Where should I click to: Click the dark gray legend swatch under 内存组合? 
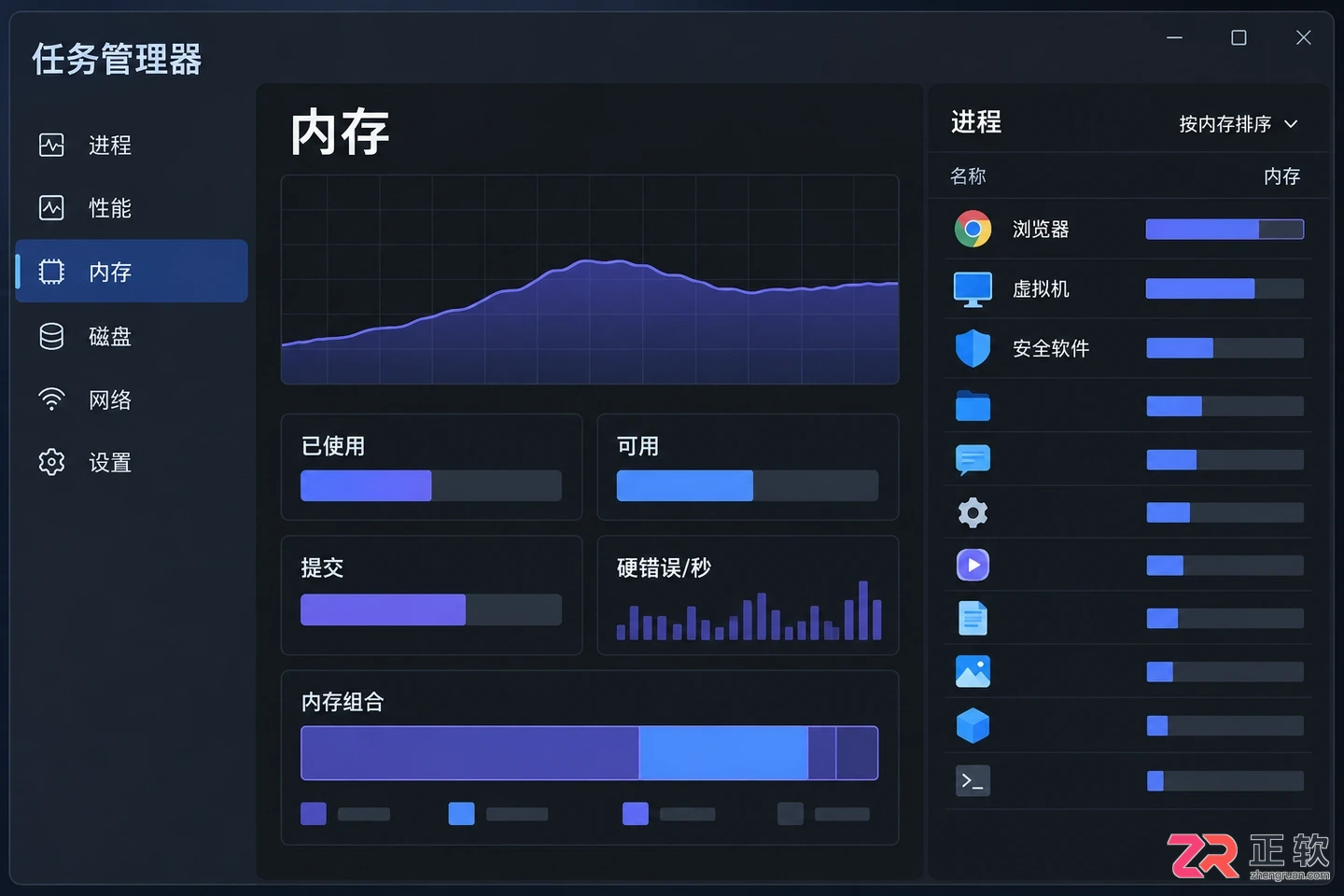pyautogui.click(x=791, y=814)
